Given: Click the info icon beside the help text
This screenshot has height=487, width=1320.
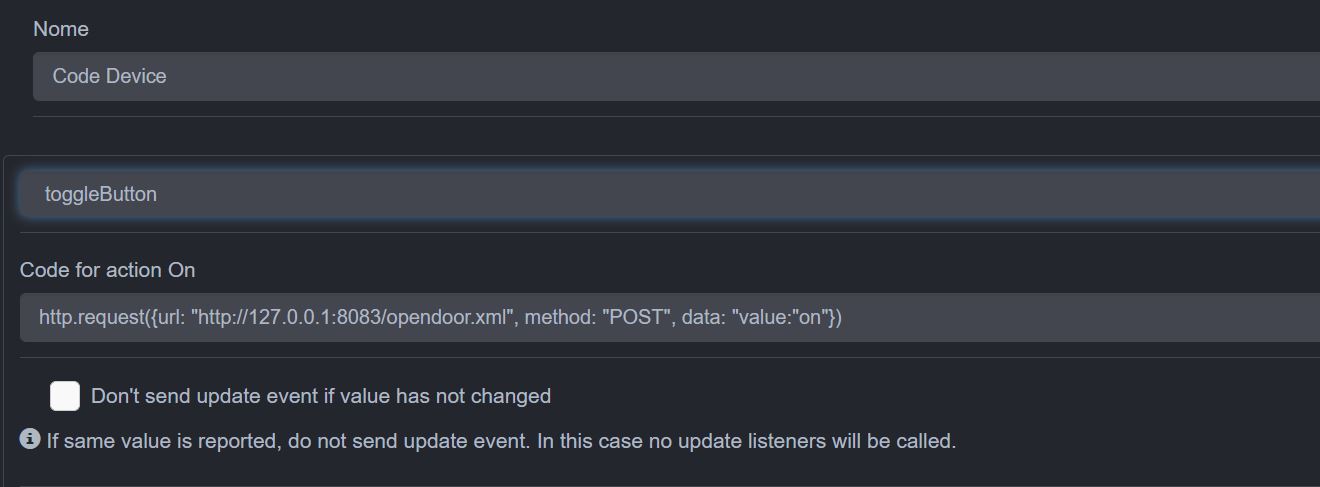Looking at the screenshot, I should point(30,439).
